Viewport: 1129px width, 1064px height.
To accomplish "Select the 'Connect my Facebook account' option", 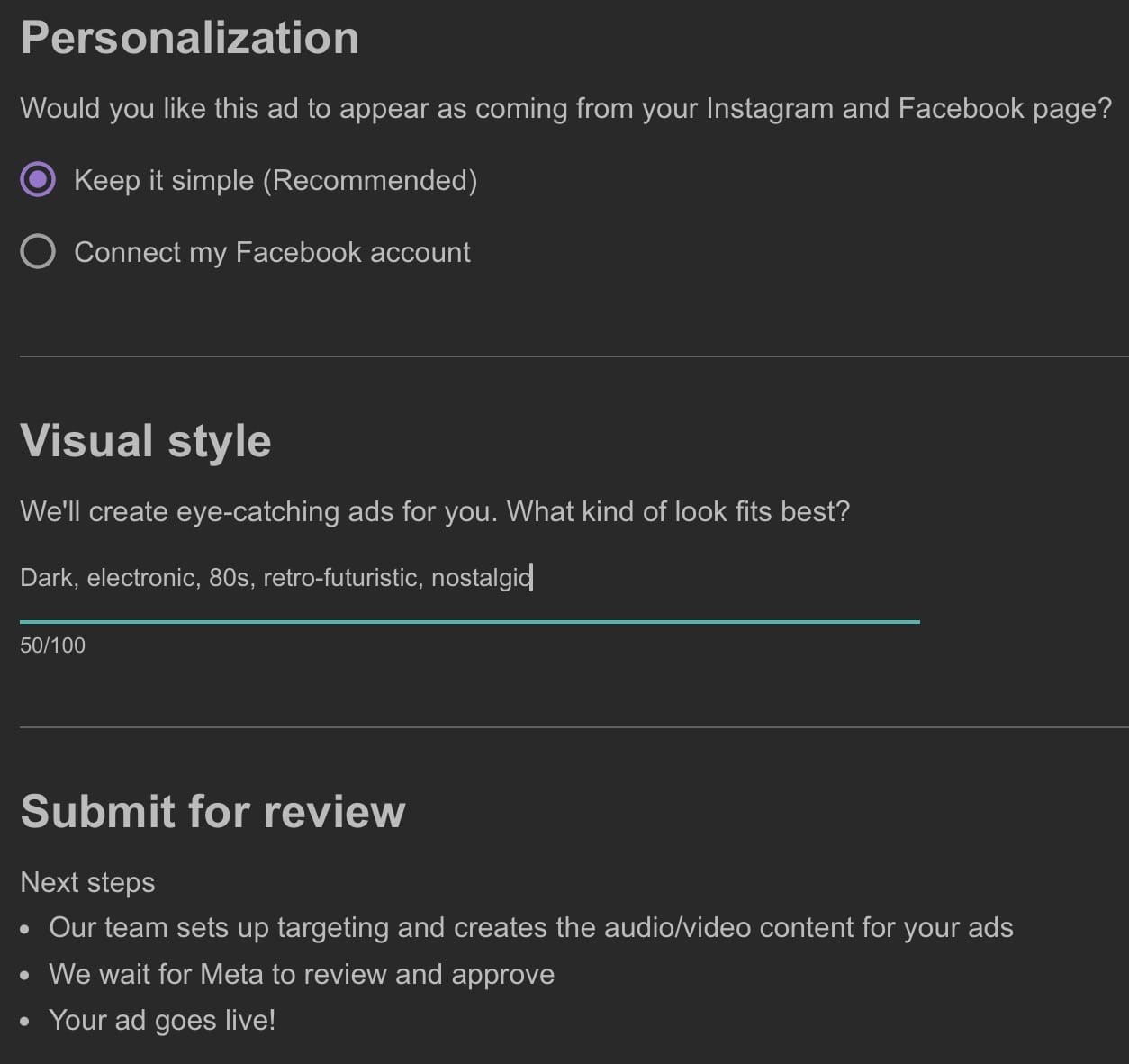I will [x=38, y=252].
